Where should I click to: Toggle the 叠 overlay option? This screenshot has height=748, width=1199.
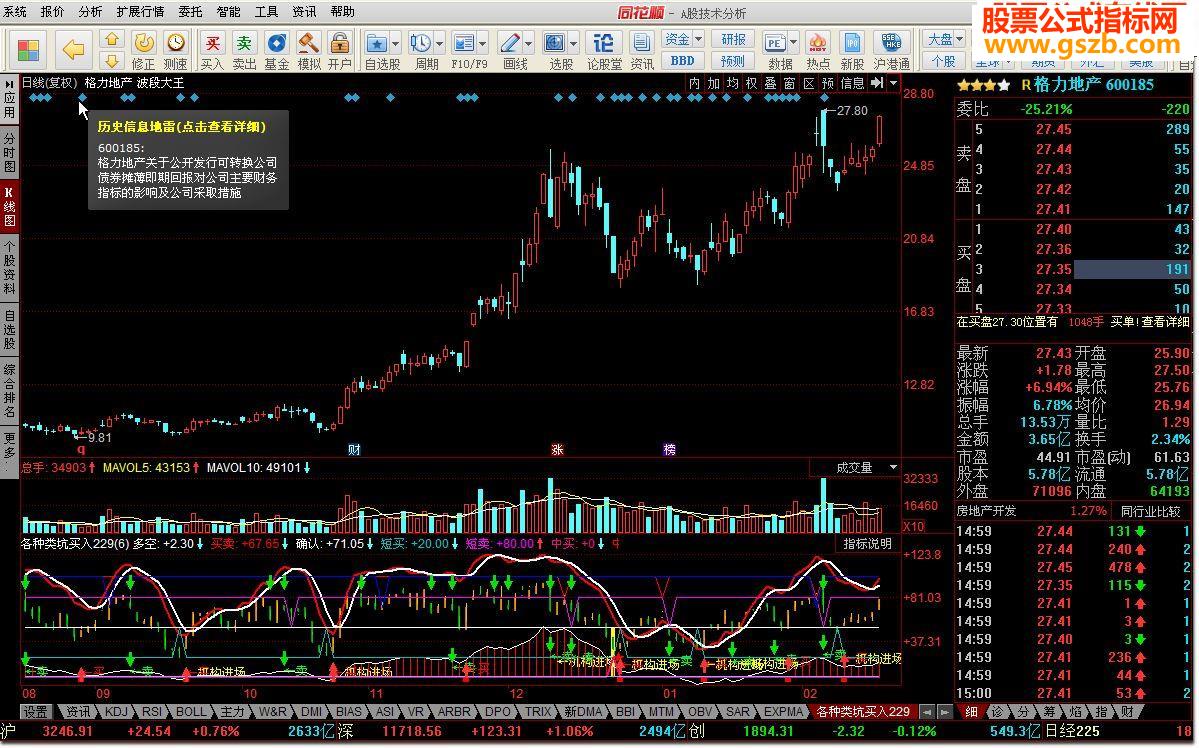[x=771, y=83]
